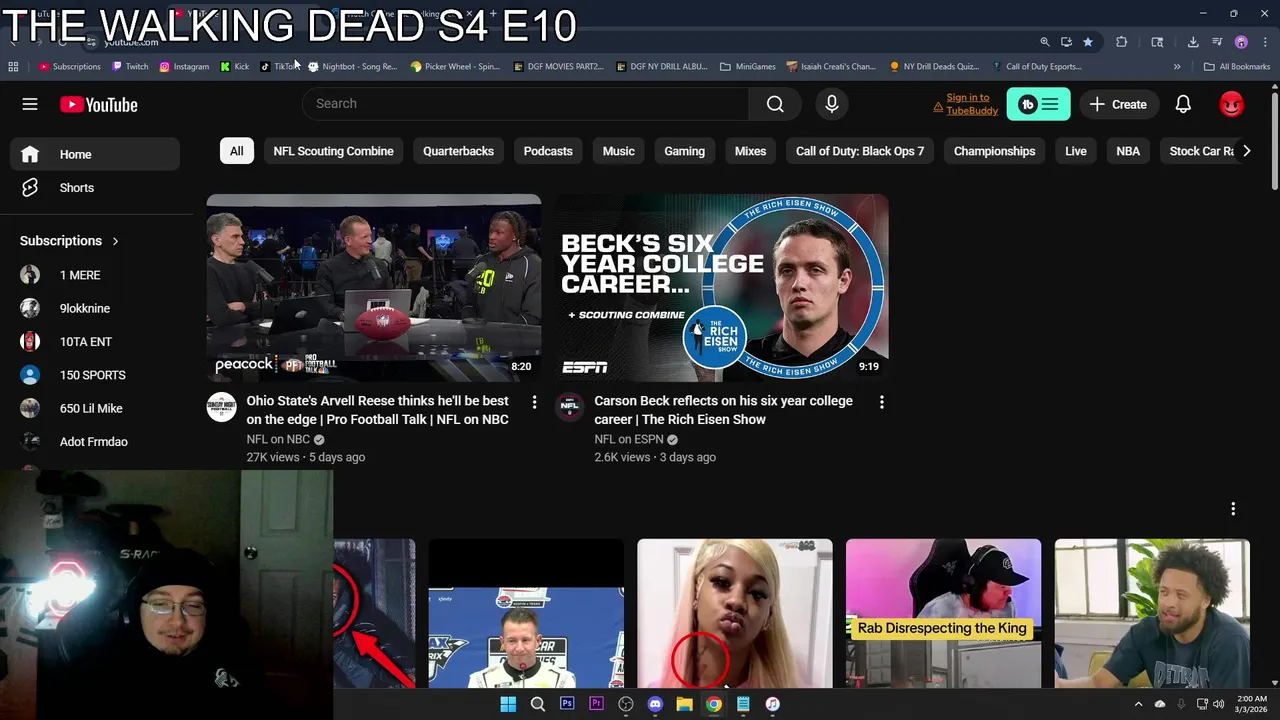This screenshot has width=1280, height=720.
Task: Go to YouTube home via the logo
Action: coord(98,105)
